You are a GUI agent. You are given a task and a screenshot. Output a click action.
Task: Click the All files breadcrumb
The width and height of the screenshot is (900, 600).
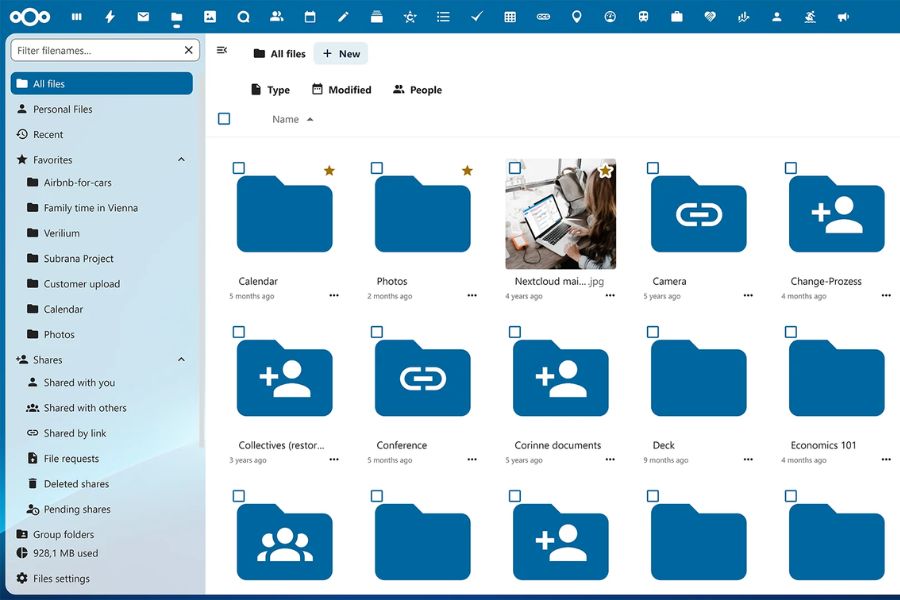pos(280,53)
